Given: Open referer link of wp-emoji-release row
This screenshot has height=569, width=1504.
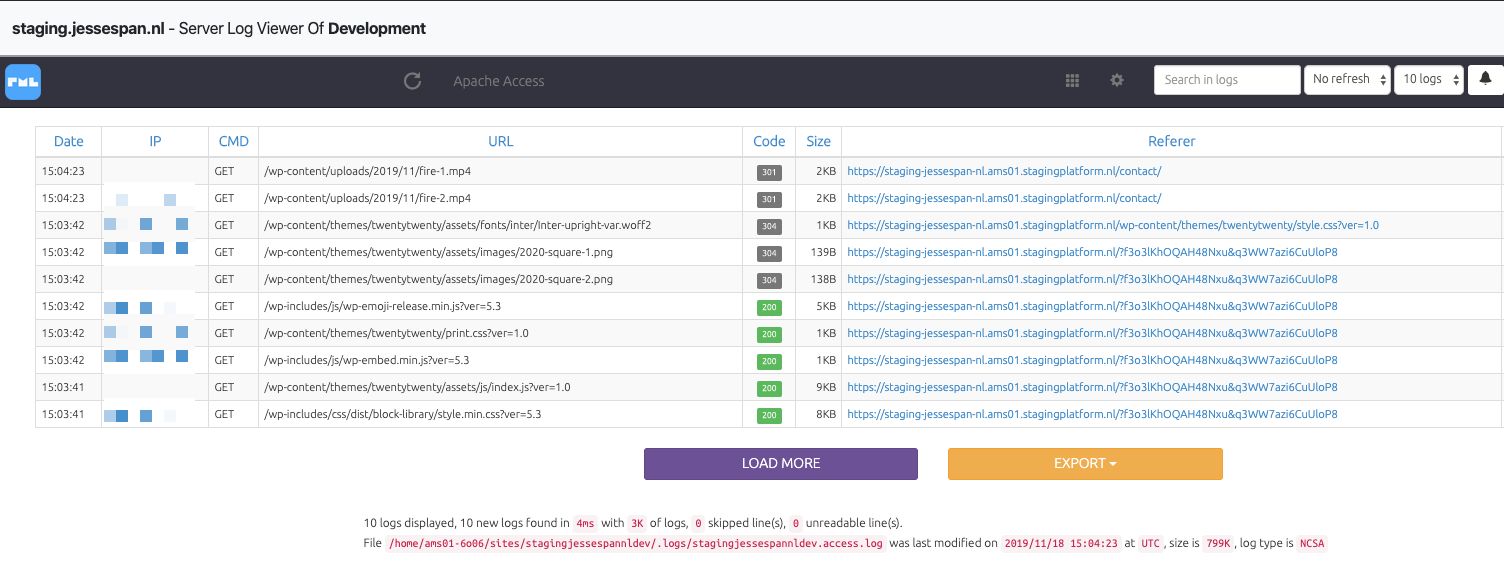Looking at the screenshot, I should point(1092,306).
